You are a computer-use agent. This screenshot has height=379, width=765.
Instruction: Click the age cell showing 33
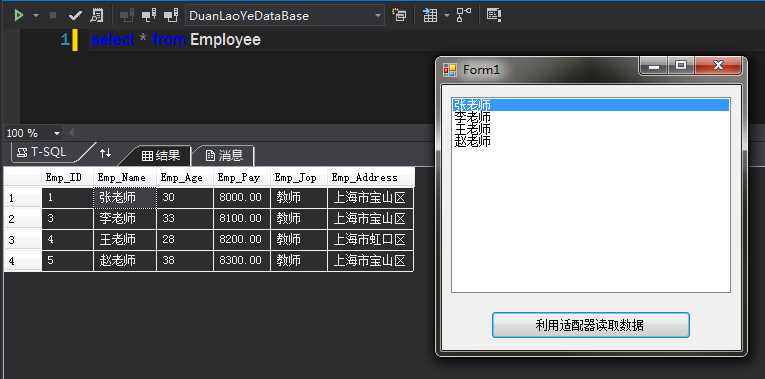[x=185, y=219]
